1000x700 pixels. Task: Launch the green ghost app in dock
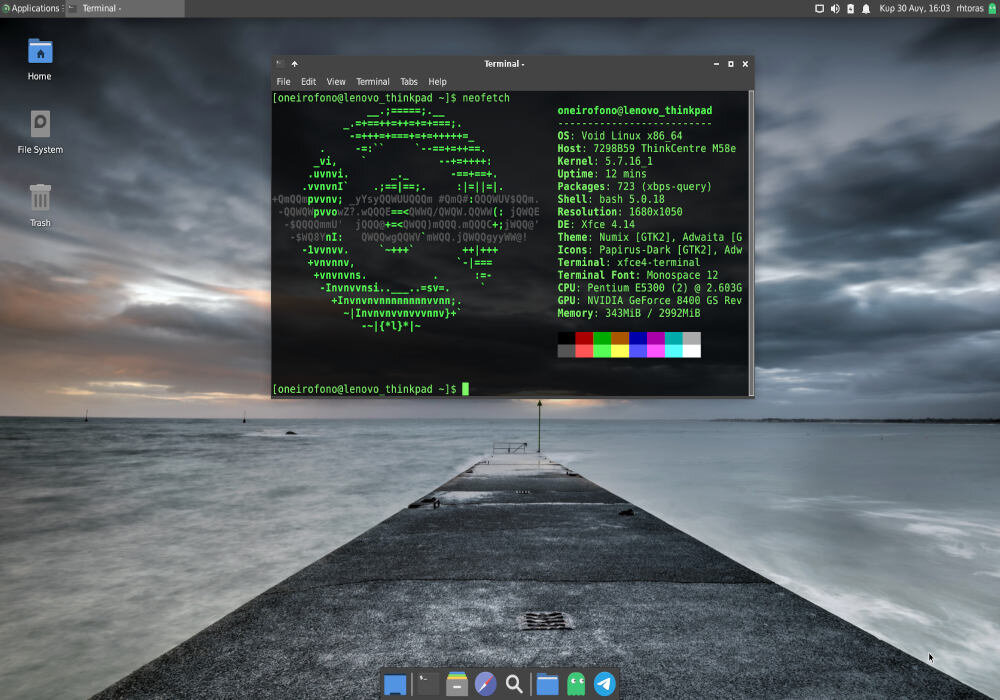click(x=576, y=684)
